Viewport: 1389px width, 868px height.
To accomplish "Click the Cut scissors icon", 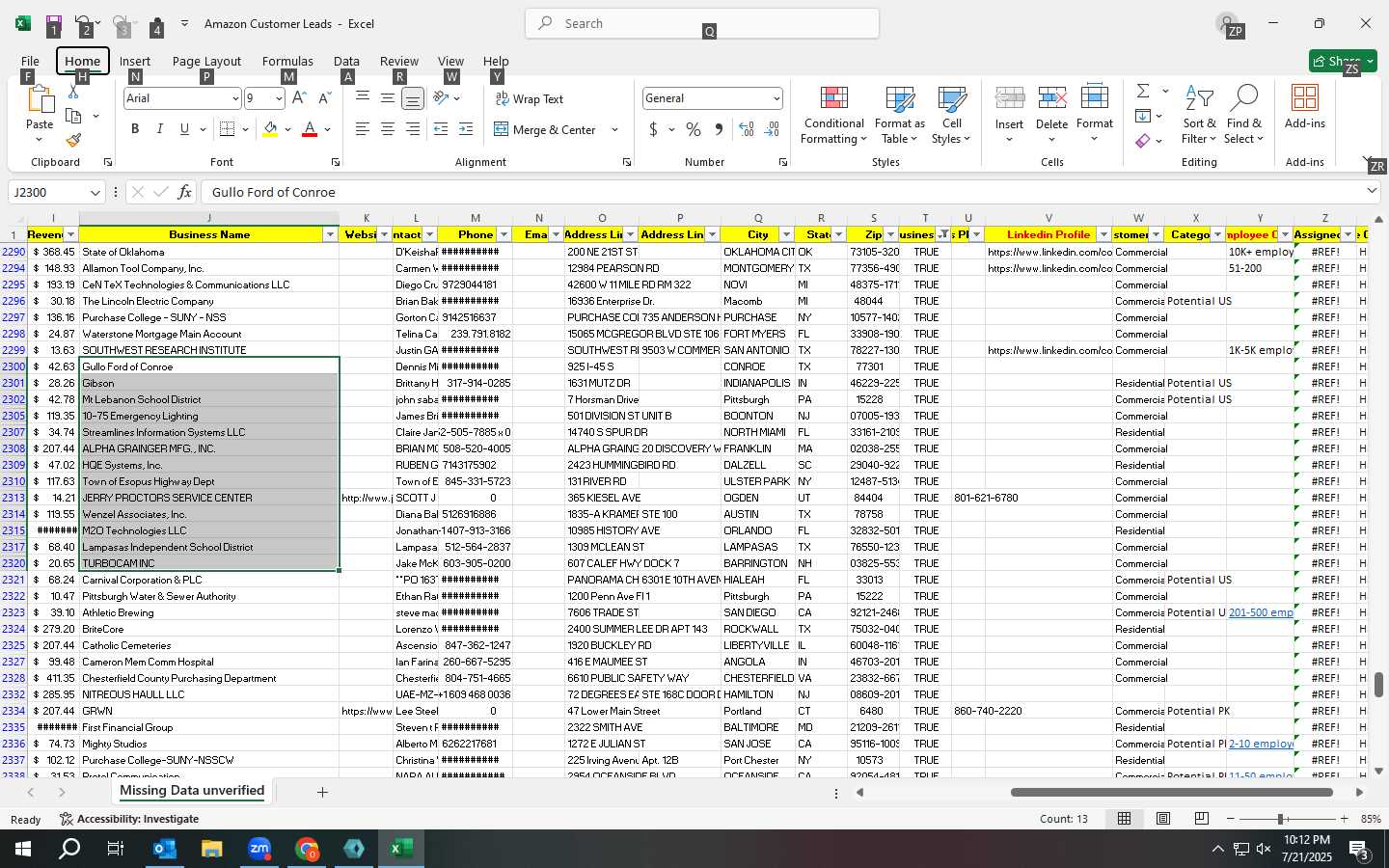I will pyautogui.click(x=73, y=93).
